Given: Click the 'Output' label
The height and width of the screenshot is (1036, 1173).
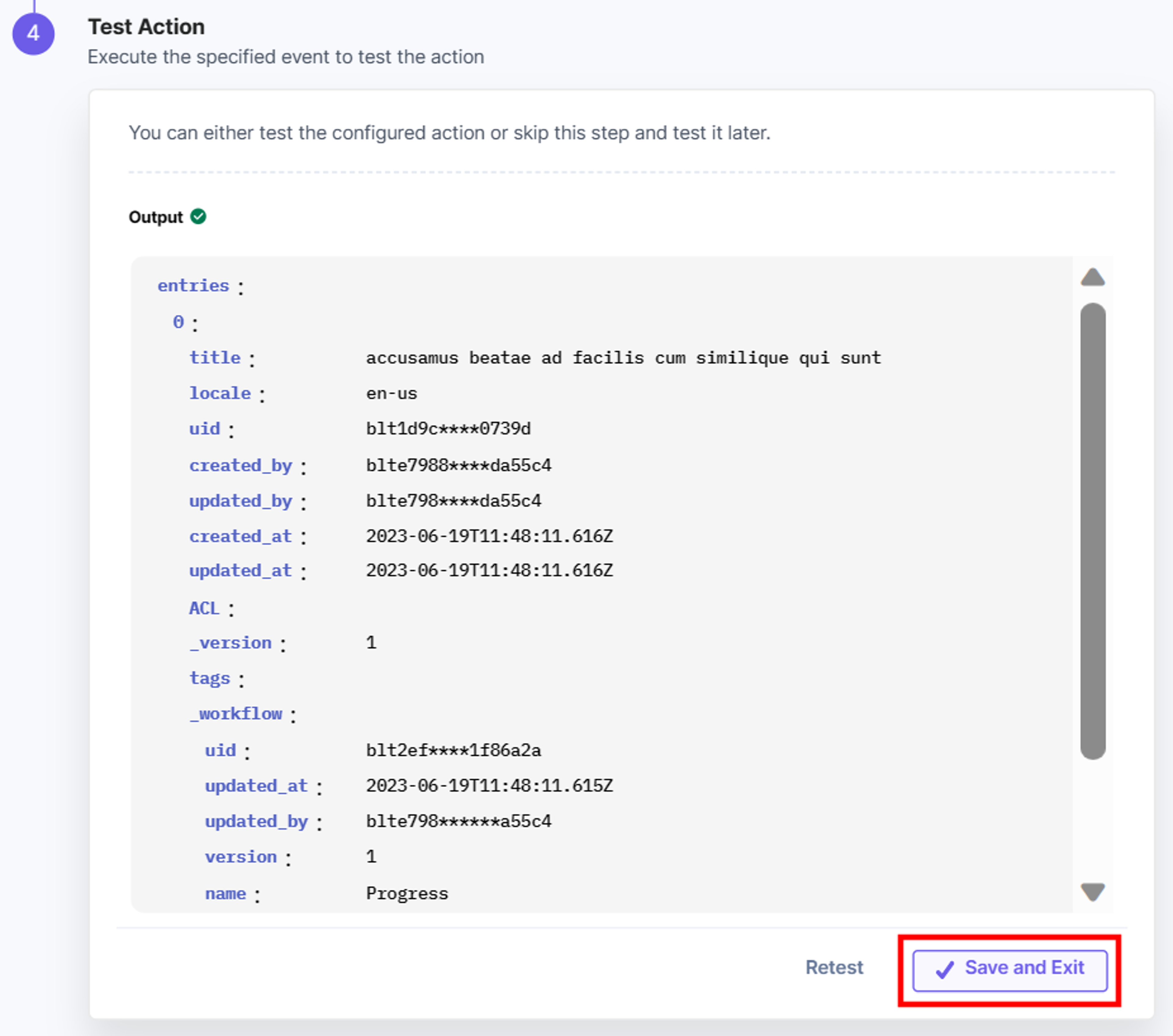Looking at the screenshot, I should click(155, 217).
